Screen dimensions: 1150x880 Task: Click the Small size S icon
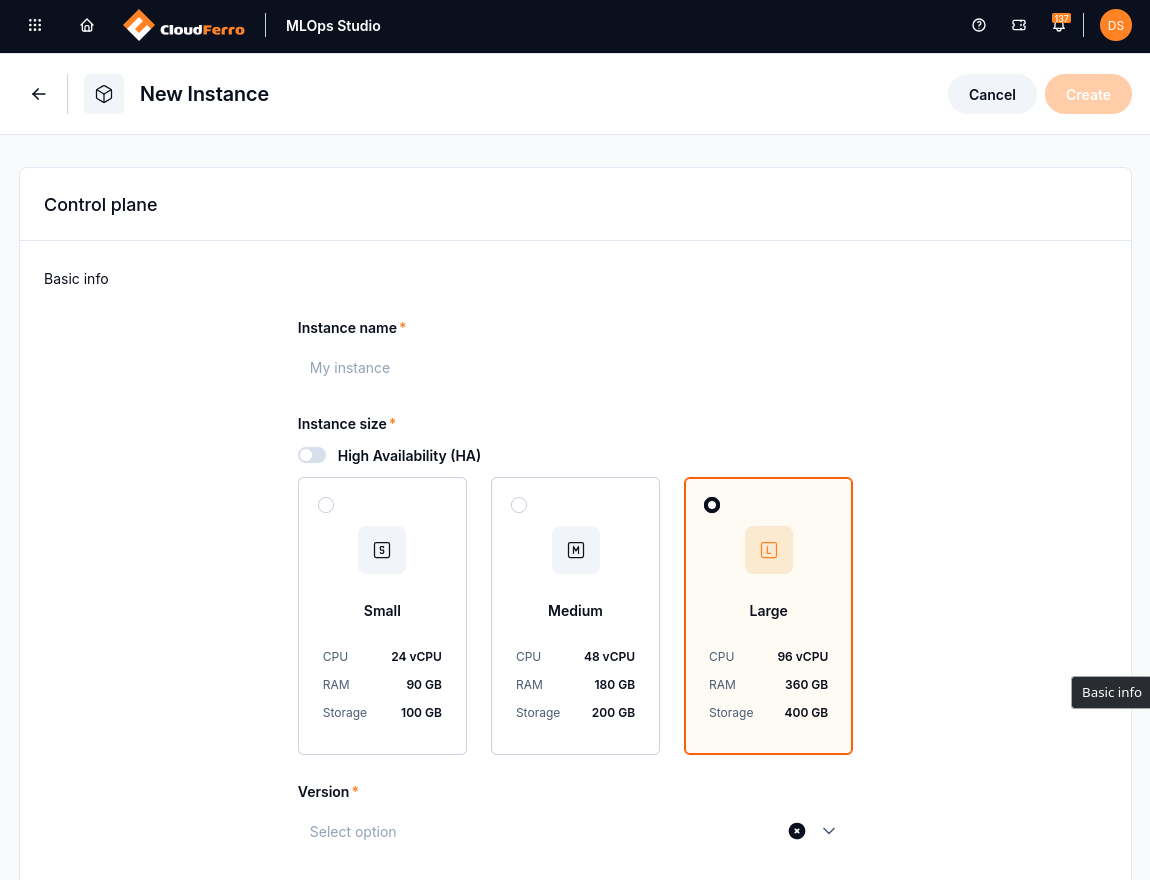(381, 550)
